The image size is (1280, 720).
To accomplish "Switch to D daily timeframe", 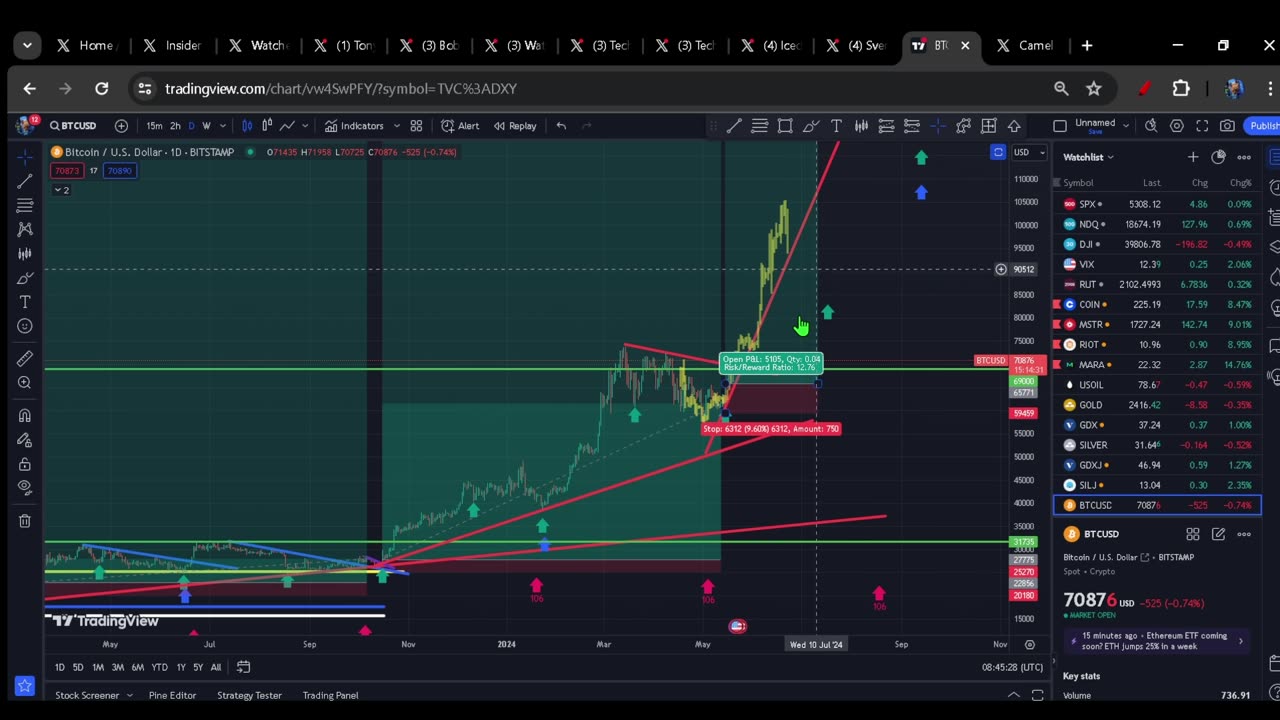I will 192,126.
